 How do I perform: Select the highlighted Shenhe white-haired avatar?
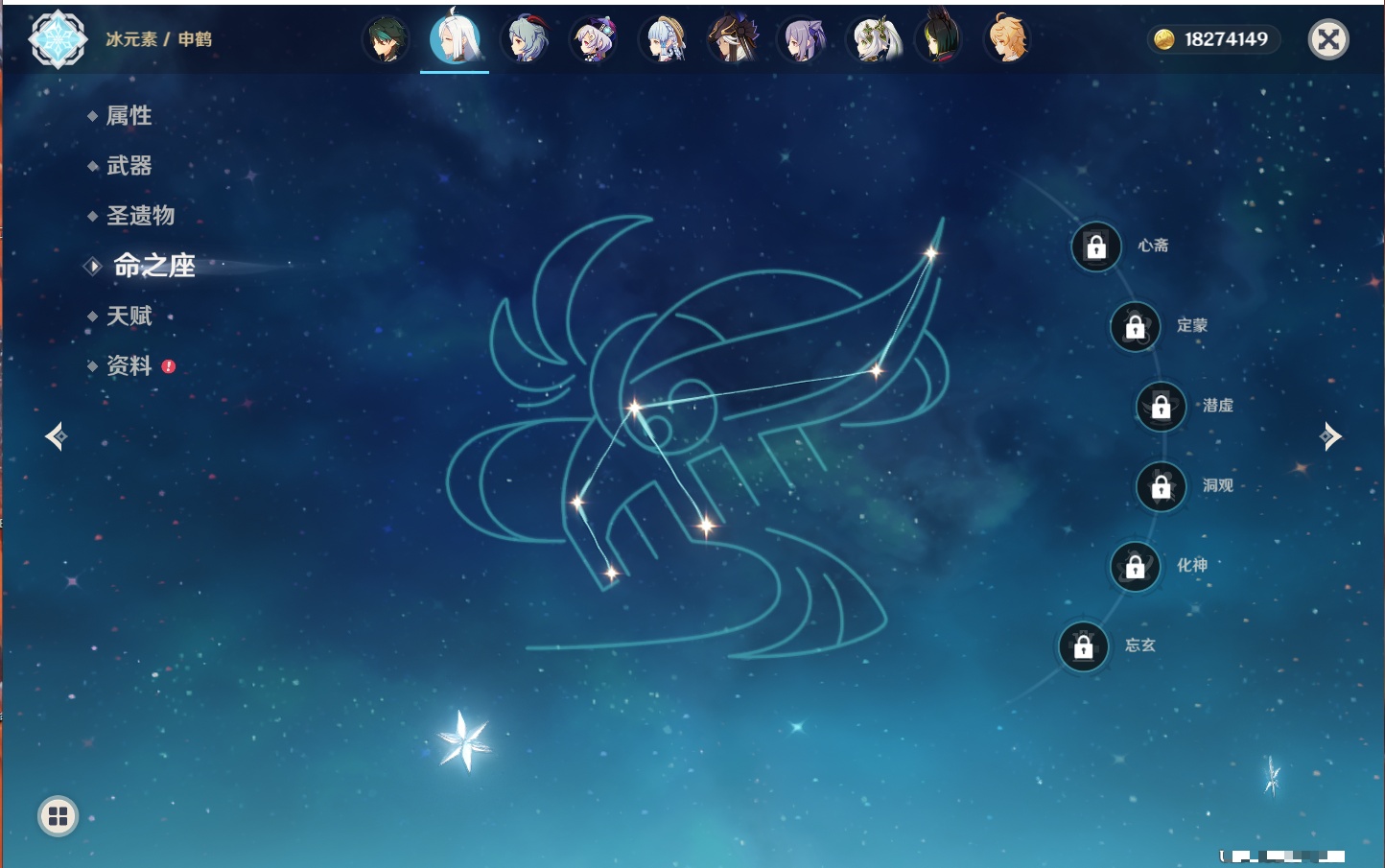click(455, 38)
